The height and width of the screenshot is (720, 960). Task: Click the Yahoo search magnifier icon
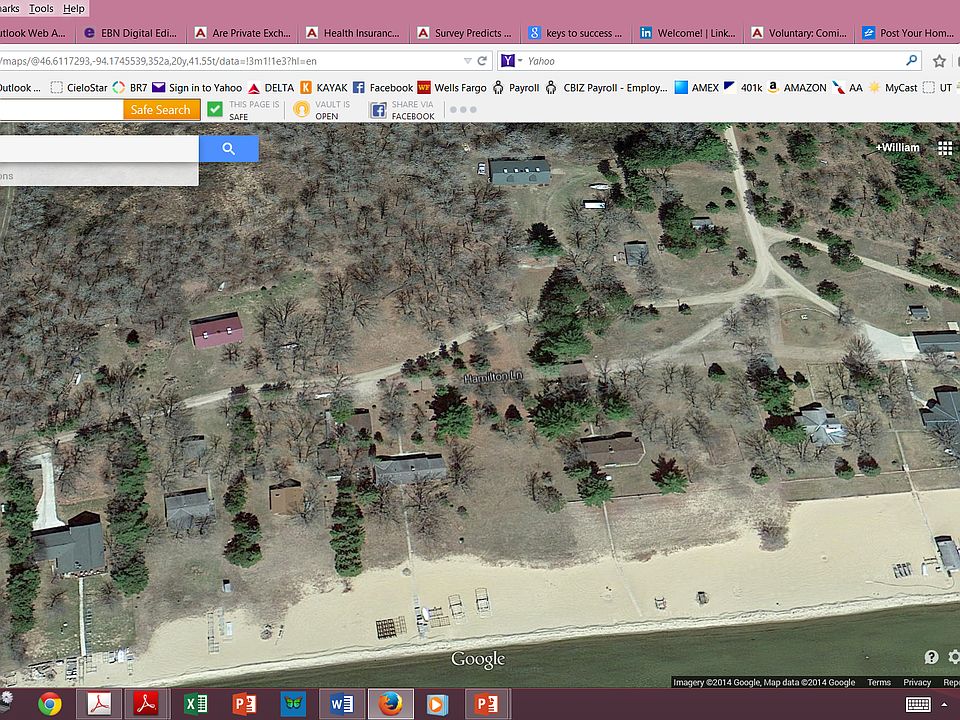[x=912, y=61]
